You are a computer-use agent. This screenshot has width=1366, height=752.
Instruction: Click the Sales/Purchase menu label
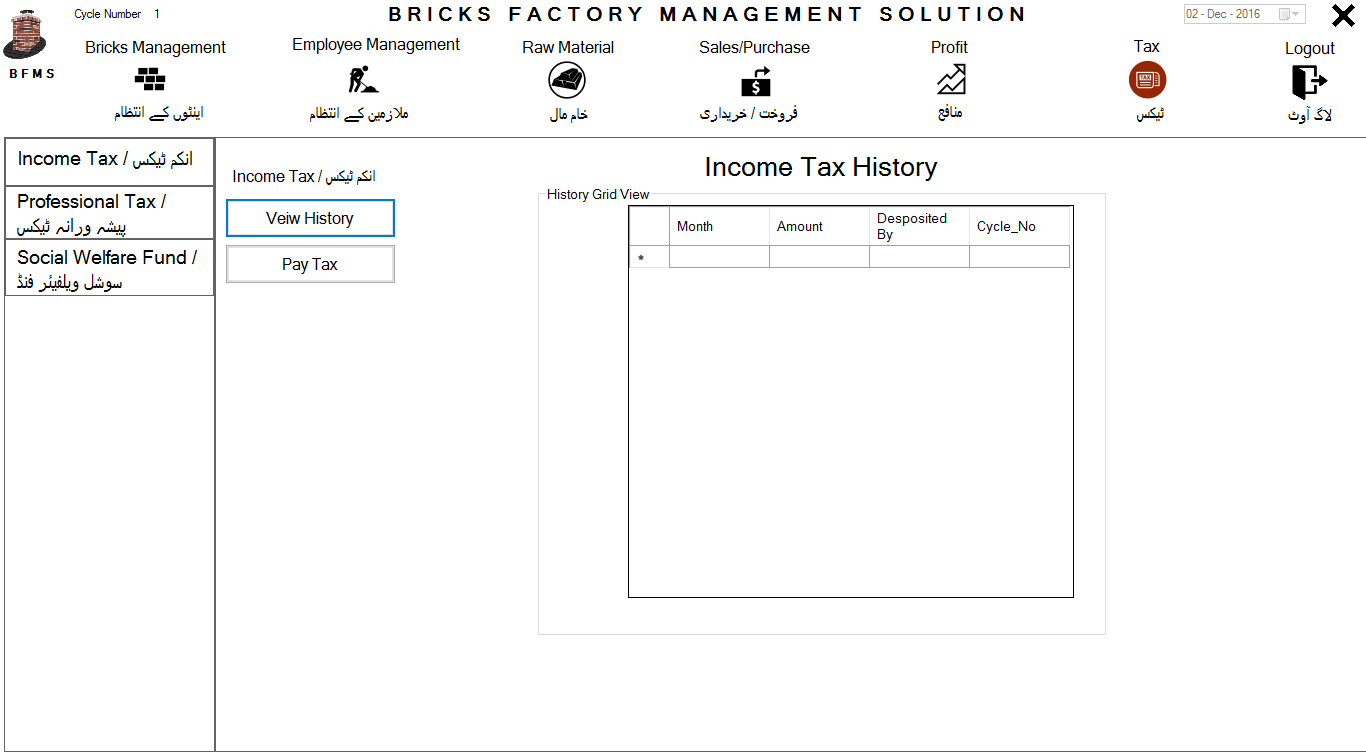coord(754,48)
